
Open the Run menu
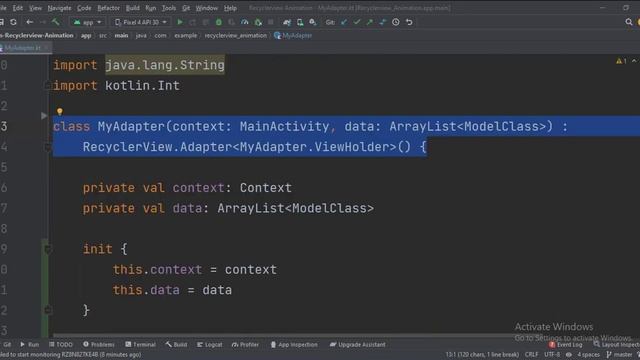point(151,8)
